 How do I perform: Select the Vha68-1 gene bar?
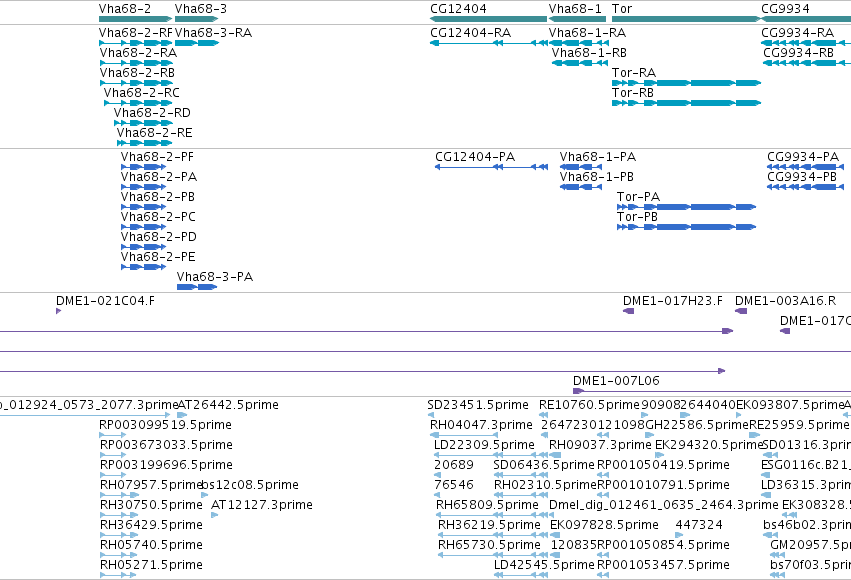[577, 19]
